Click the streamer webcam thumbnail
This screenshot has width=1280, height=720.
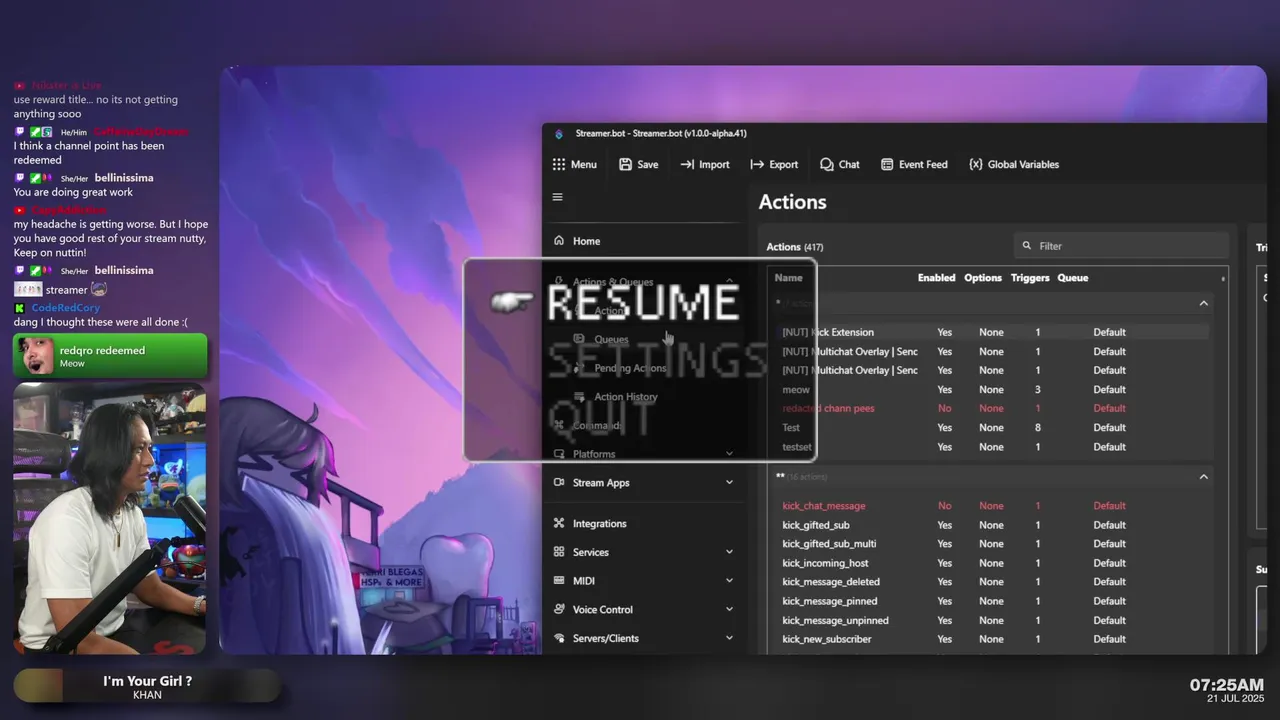[x=110, y=518]
